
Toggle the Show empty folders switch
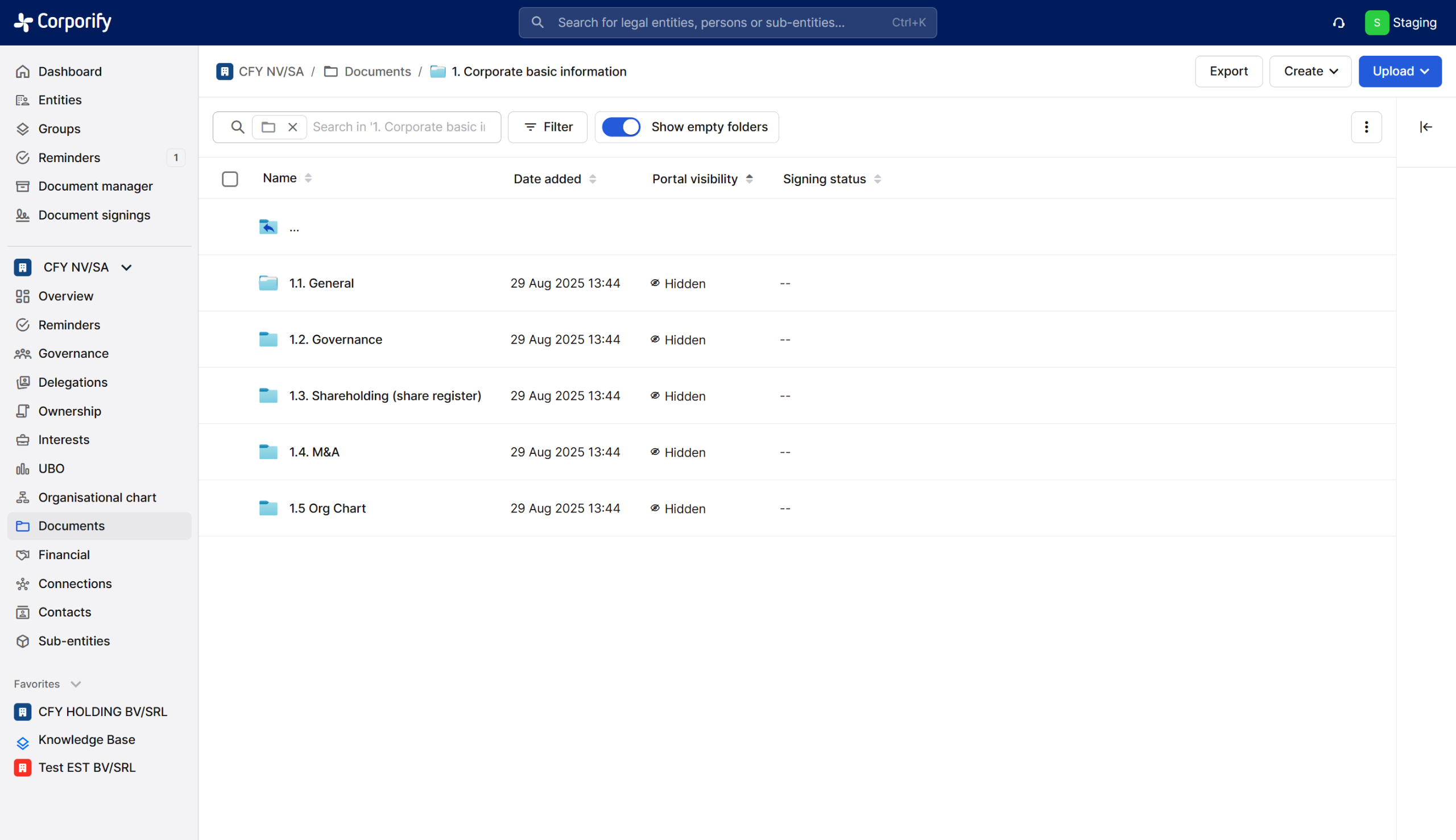click(x=621, y=127)
